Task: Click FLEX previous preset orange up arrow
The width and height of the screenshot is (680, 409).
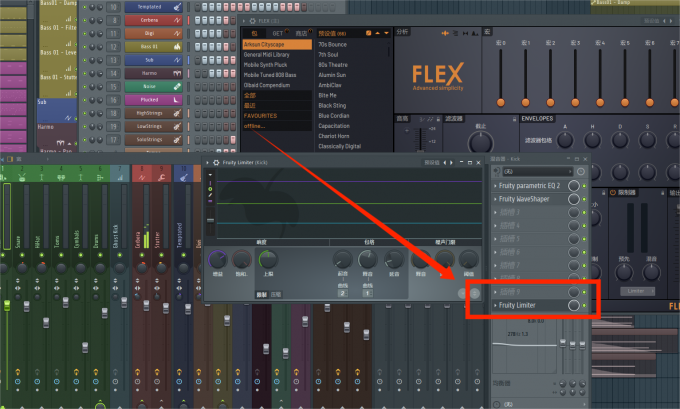Action: pos(377,33)
